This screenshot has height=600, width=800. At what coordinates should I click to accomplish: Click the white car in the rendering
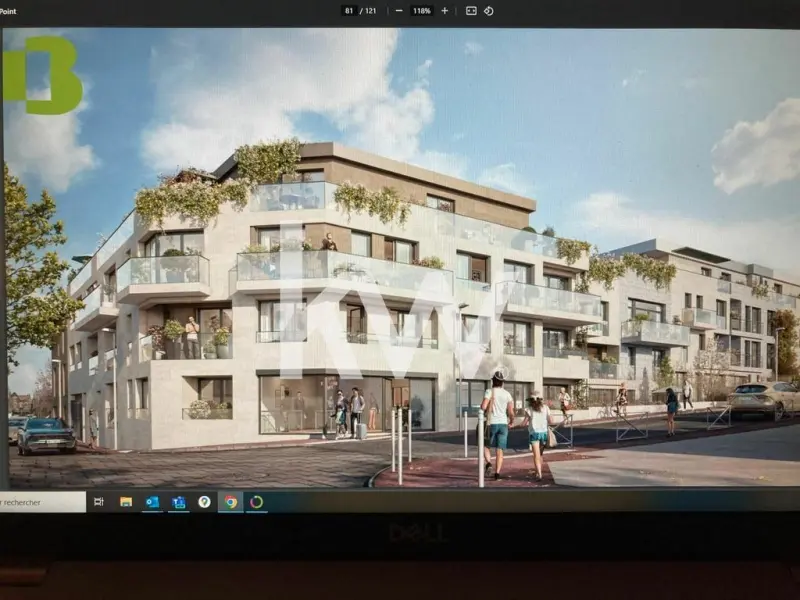pyautogui.click(x=762, y=398)
